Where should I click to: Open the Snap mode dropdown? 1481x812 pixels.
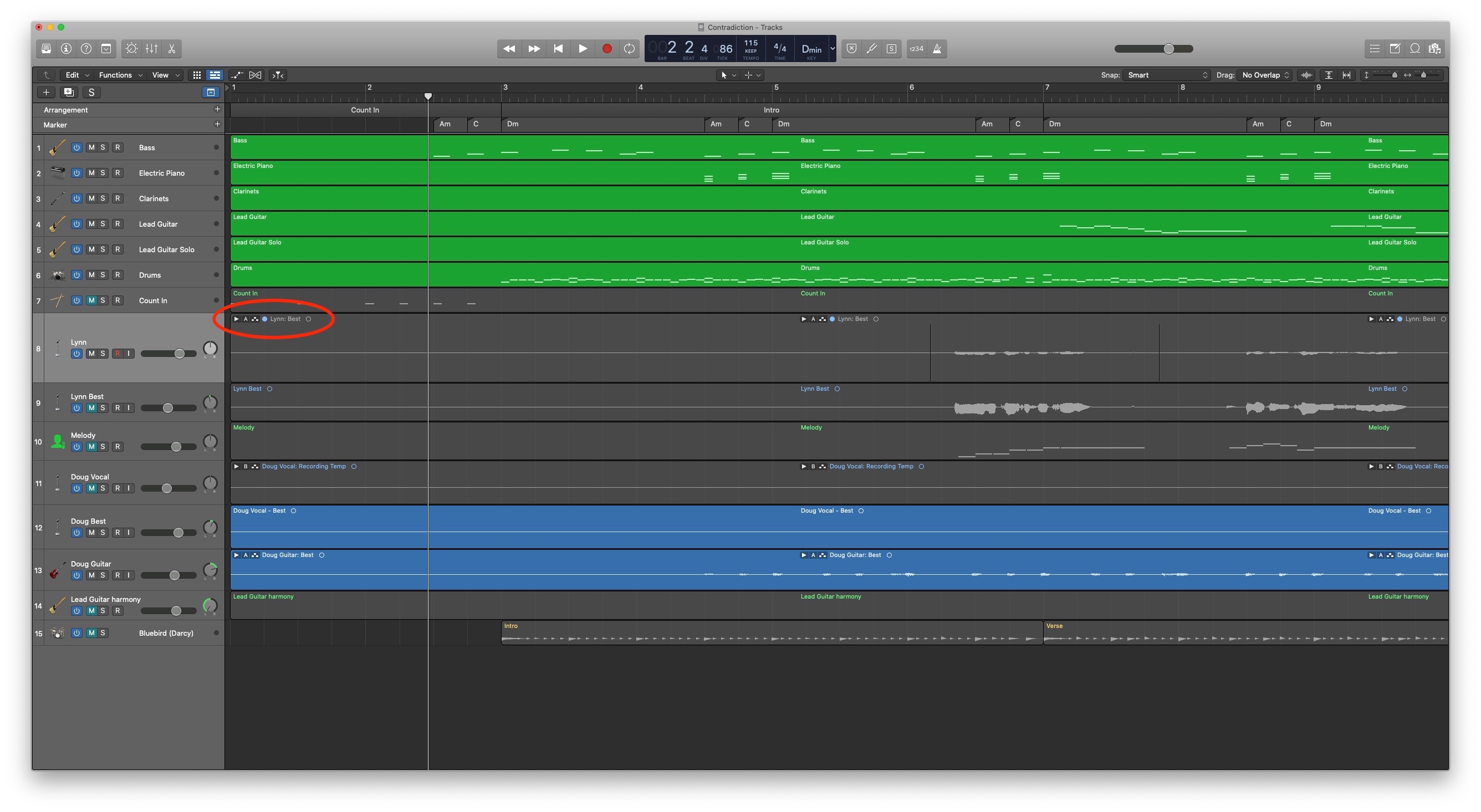point(1167,75)
